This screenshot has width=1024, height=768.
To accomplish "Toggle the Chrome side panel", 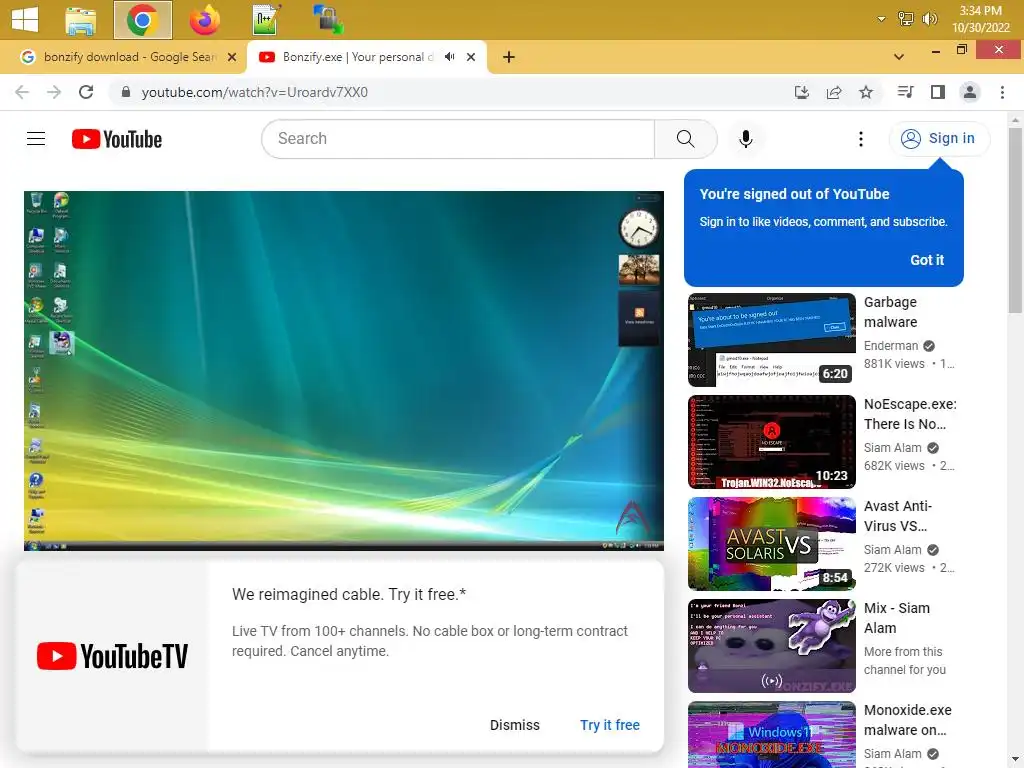I will click(938, 92).
